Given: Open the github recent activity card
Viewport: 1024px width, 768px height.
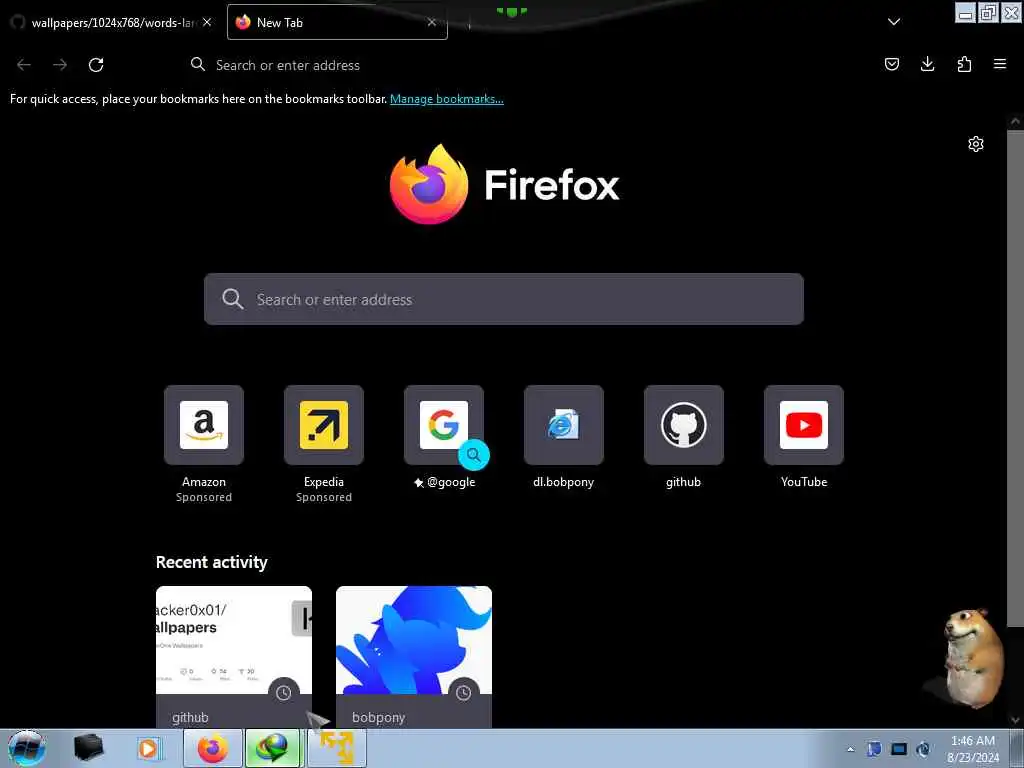Looking at the screenshot, I should coord(234,657).
